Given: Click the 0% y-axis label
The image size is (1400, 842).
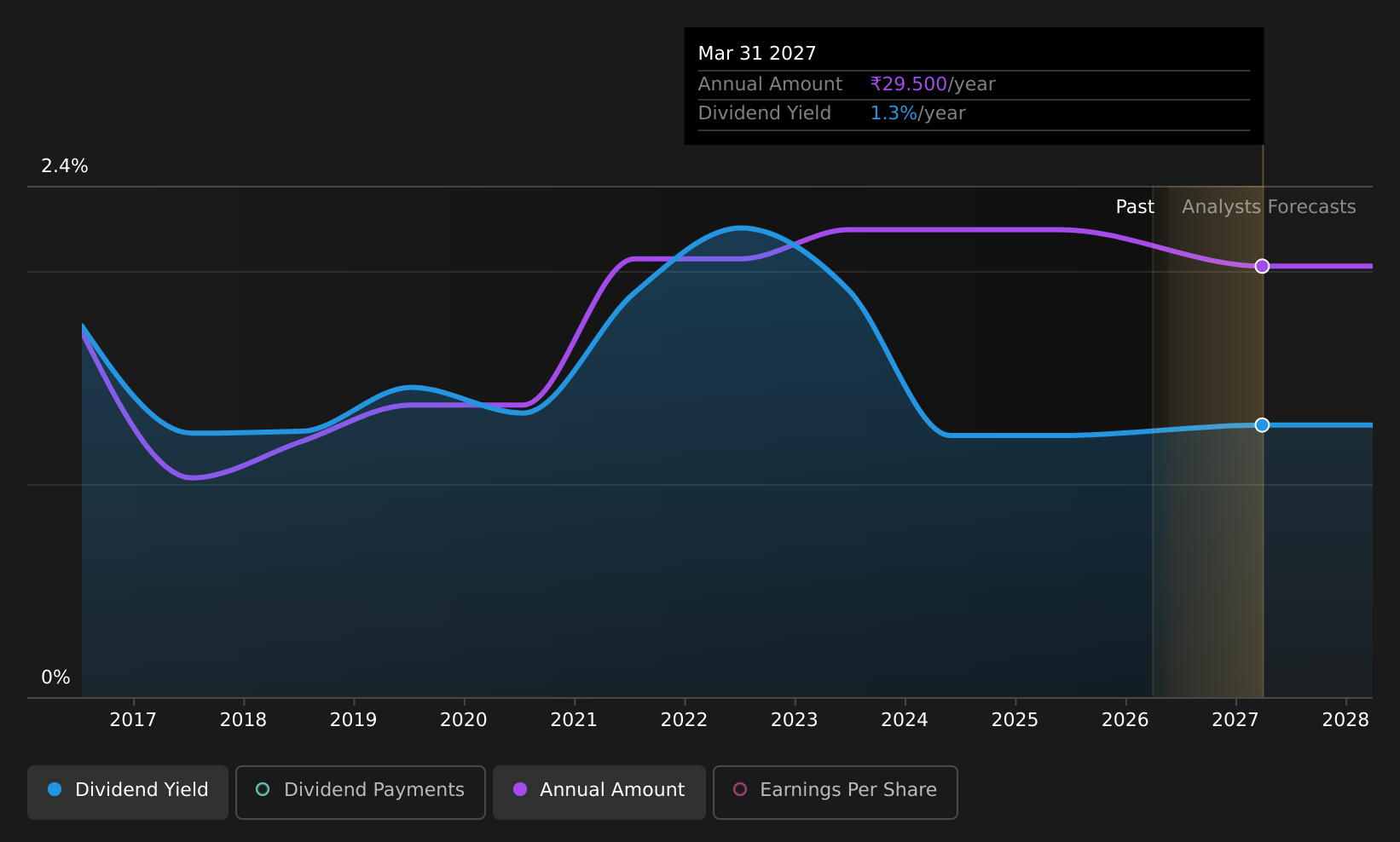Looking at the screenshot, I should [x=55, y=678].
